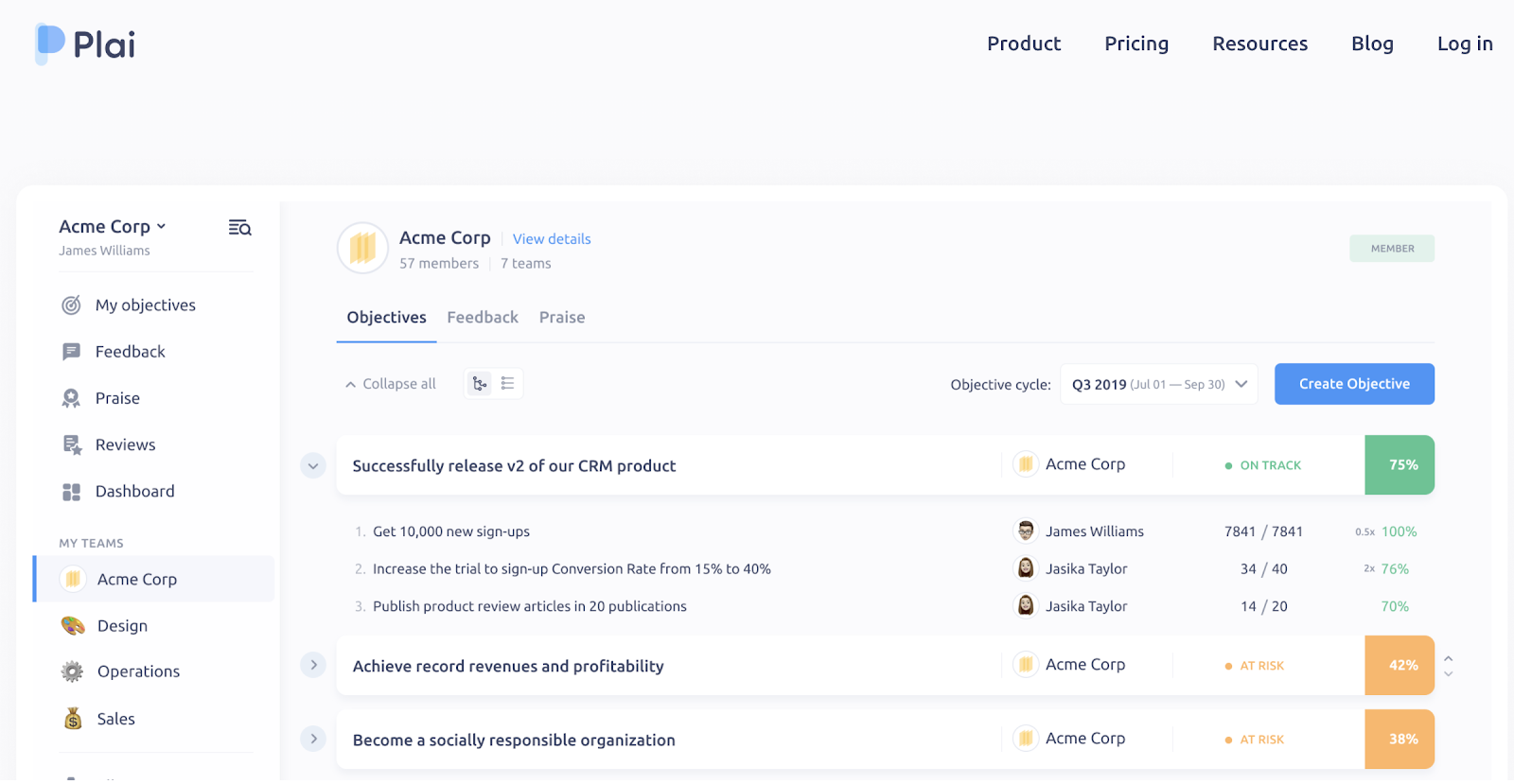Click the 100% key result percentage
Screen dimensions: 1514x784
click(1399, 531)
